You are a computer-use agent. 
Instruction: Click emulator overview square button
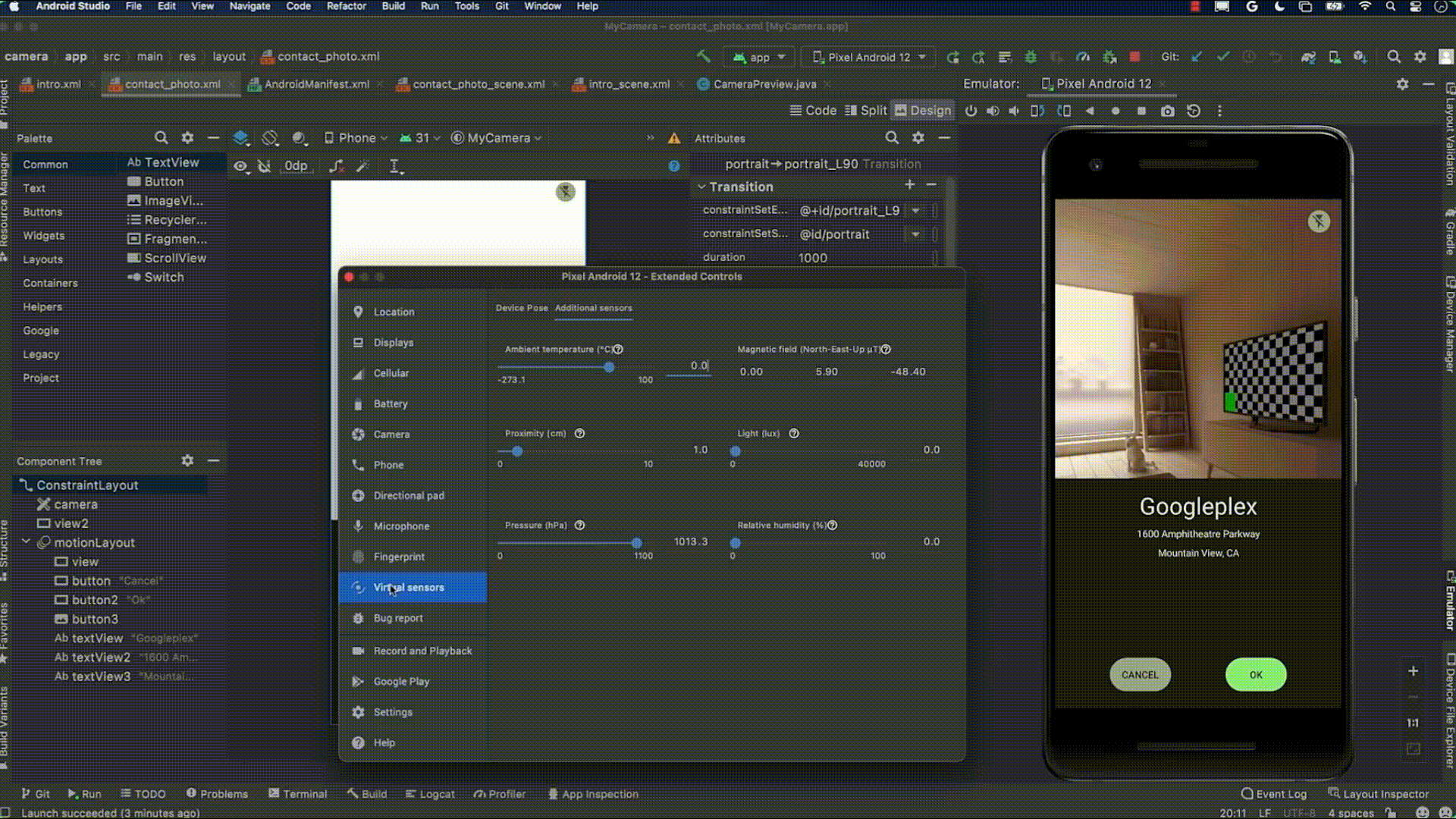[x=1141, y=111]
